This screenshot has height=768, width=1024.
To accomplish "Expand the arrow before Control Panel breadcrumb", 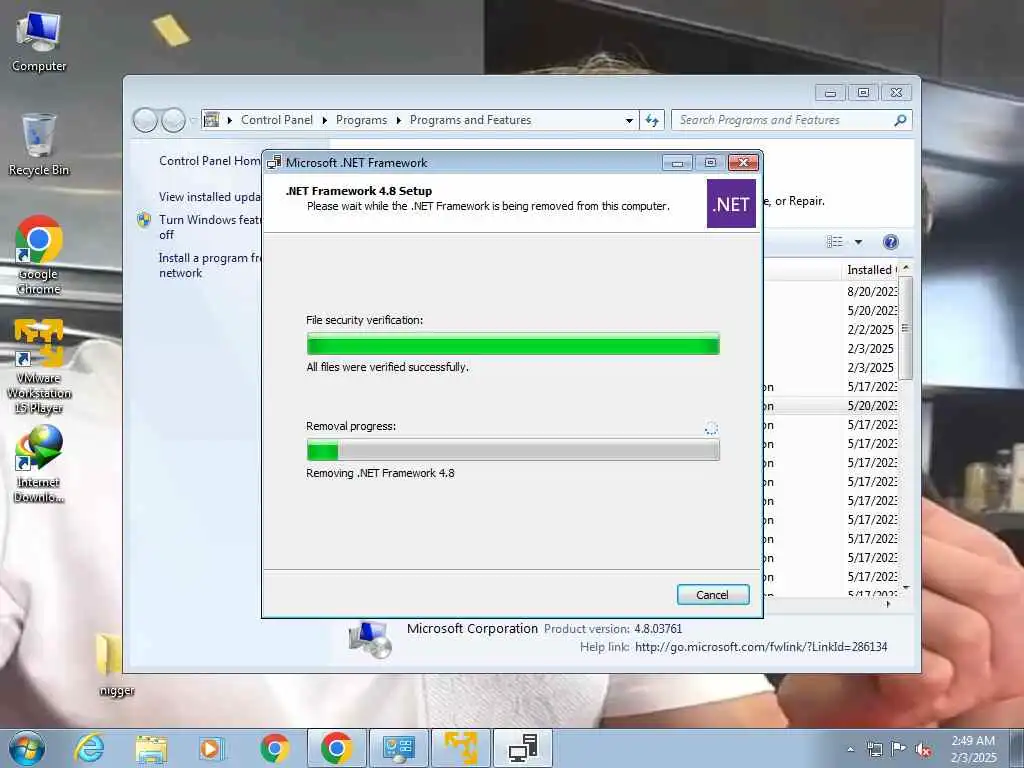I will (x=230, y=120).
